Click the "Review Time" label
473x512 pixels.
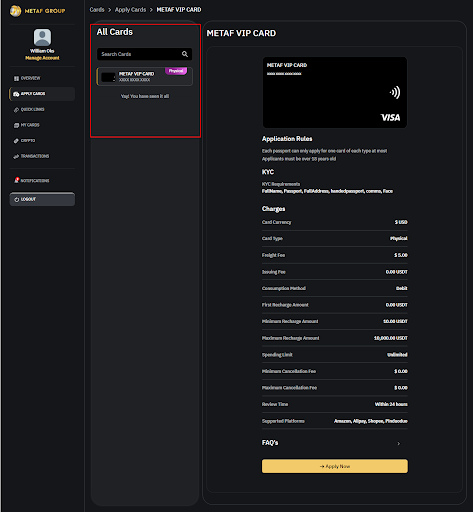coord(275,404)
